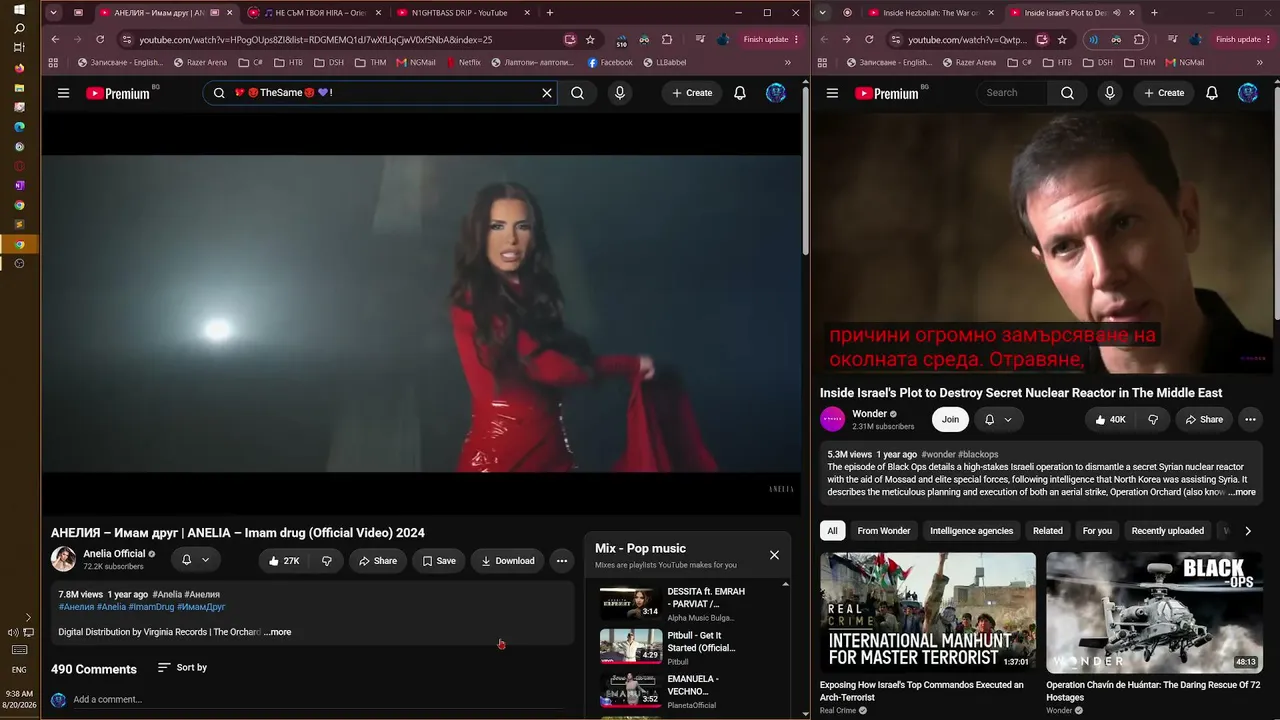Open notification options dropdown for Anelia Official
The width and height of the screenshot is (1280, 720).
click(x=196, y=561)
